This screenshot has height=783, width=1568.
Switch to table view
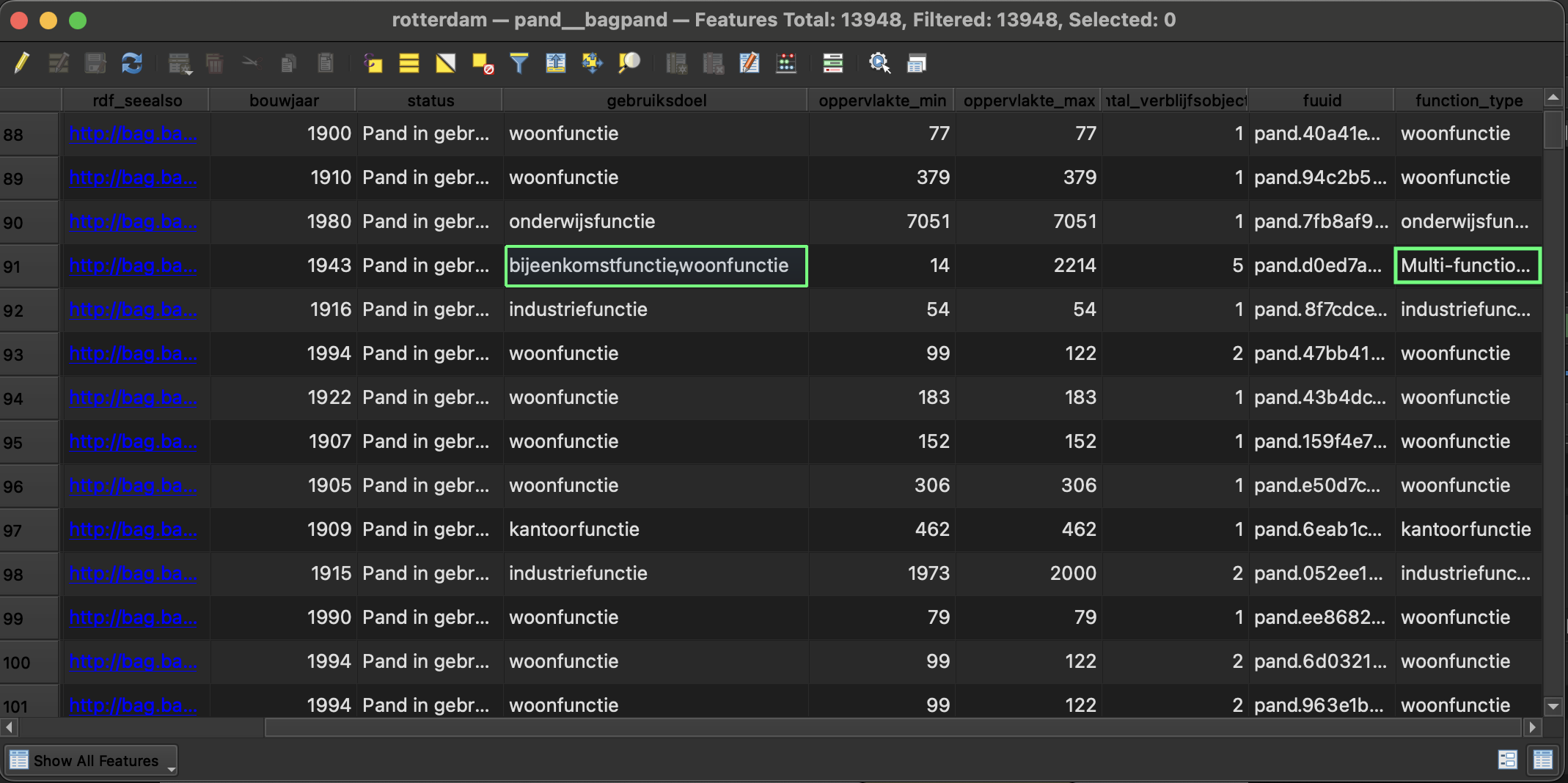pos(1543,760)
